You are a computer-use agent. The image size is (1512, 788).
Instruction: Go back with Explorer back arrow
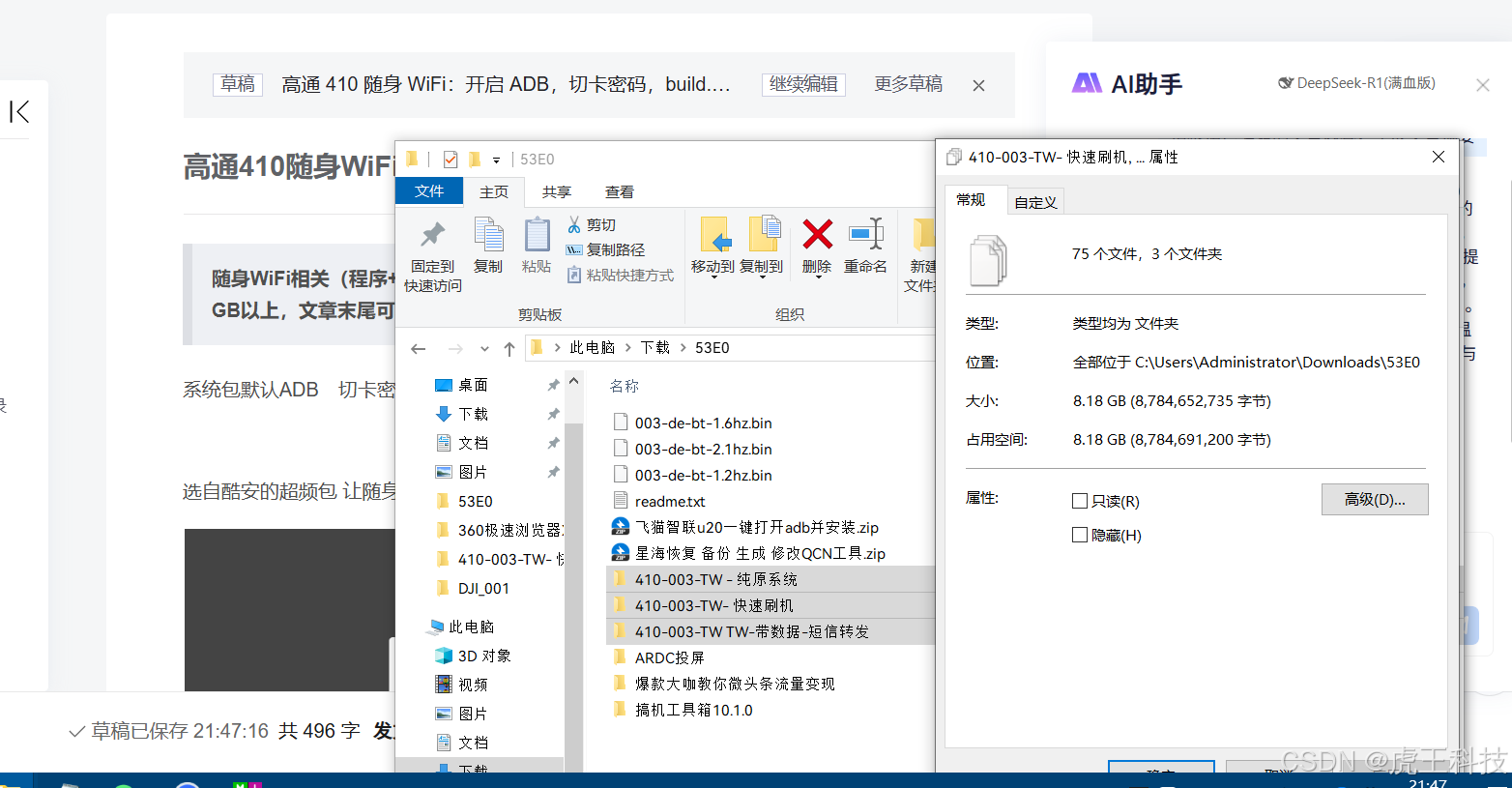[419, 348]
